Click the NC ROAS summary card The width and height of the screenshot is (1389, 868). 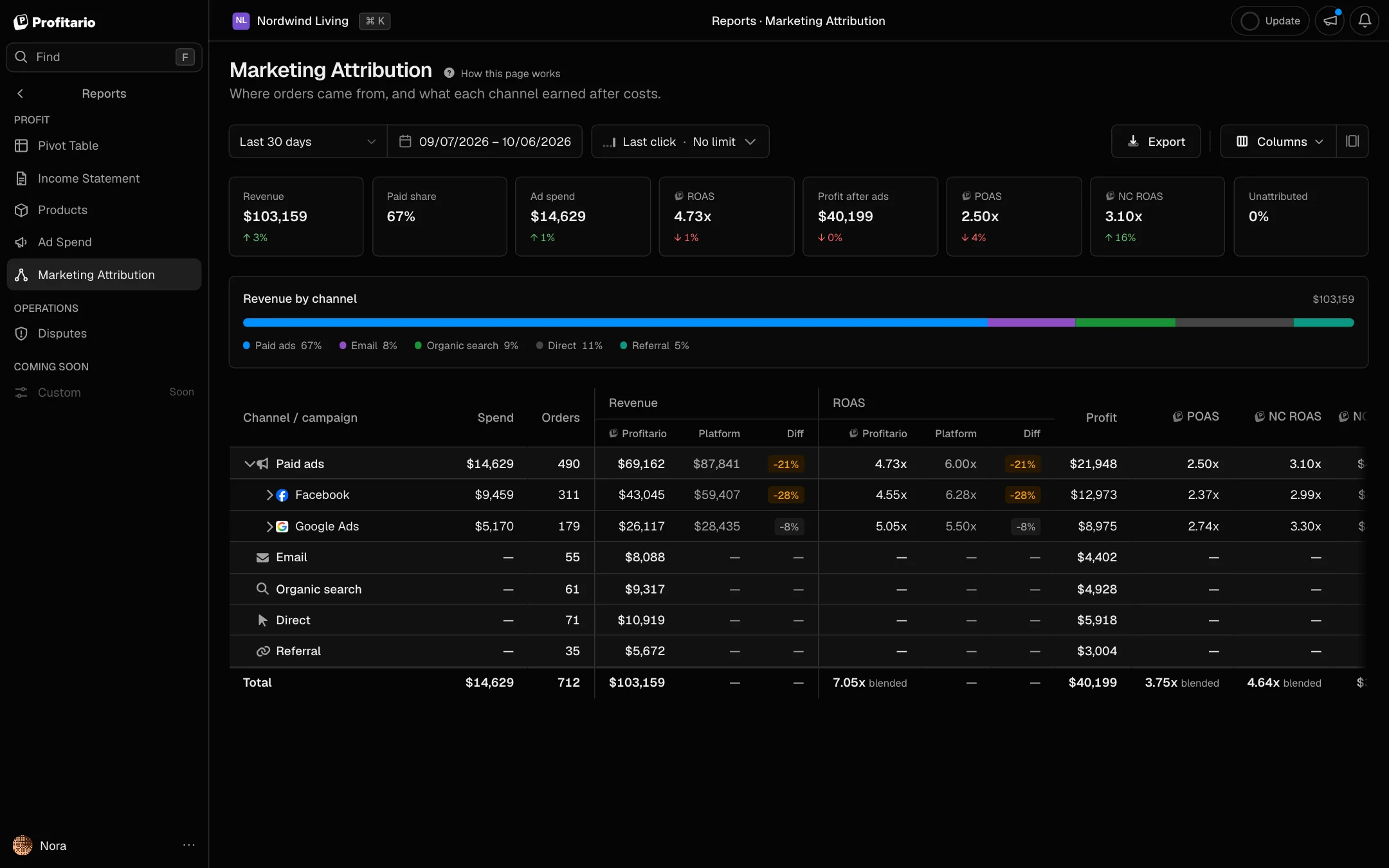1157,217
